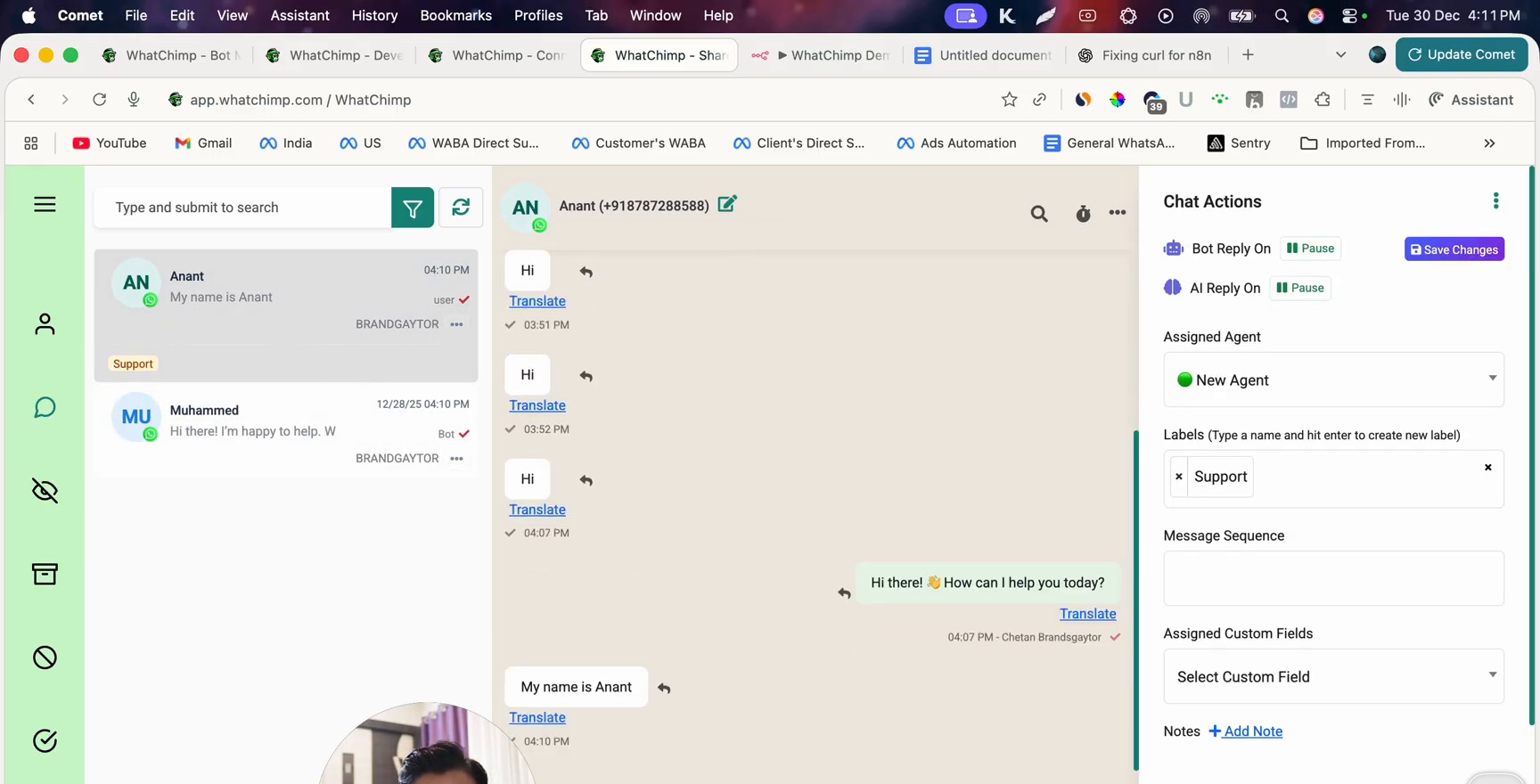Open a new browser tab
This screenshot has height=784, width=1540.
click(x=1248, y=55)
